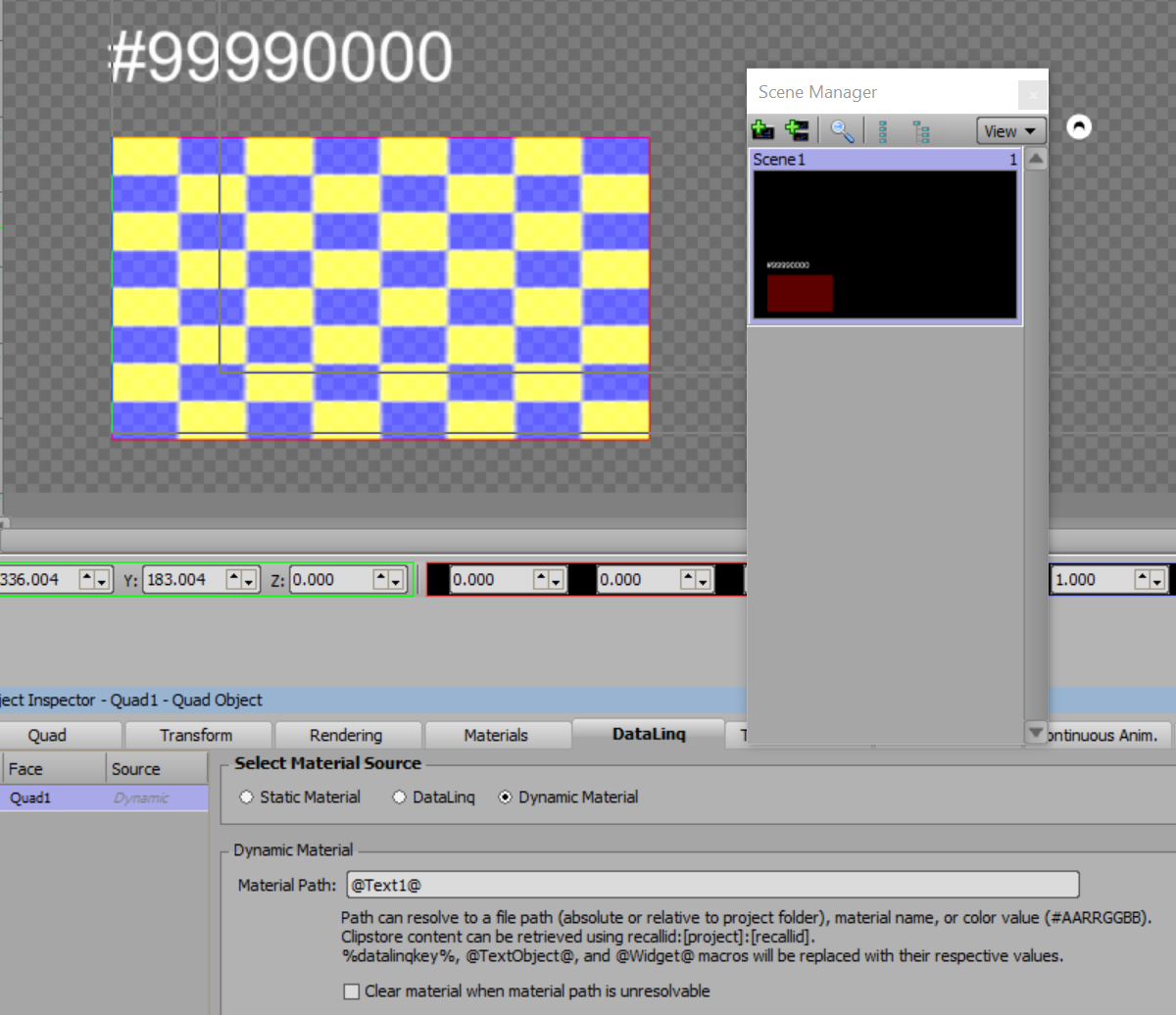Click the Material Path input field
1176x1015 pixels.
click(x=712, y=885)
